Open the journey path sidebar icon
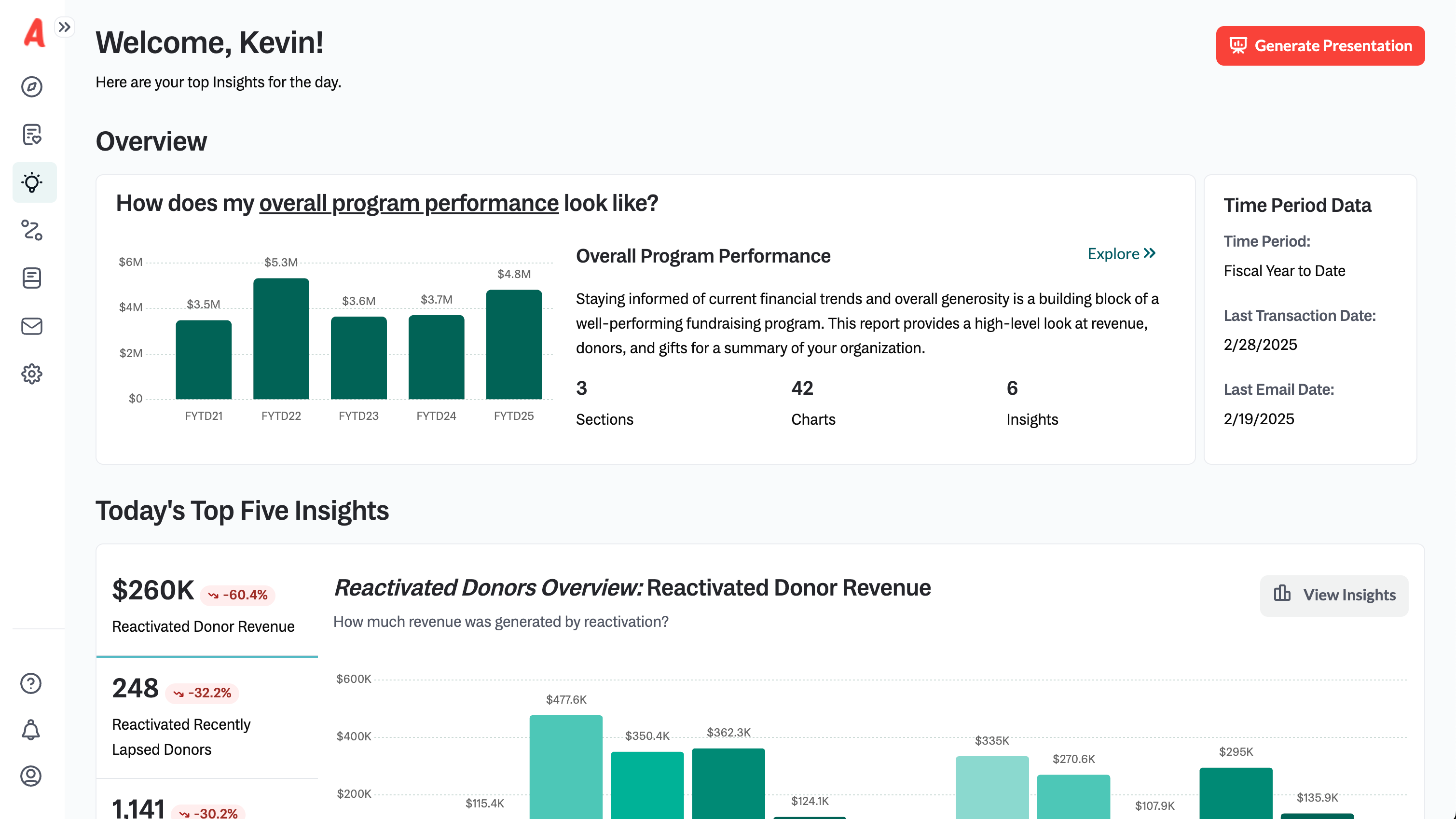The height and width of the screenshot is (819, 1456). tap(32, 230)
